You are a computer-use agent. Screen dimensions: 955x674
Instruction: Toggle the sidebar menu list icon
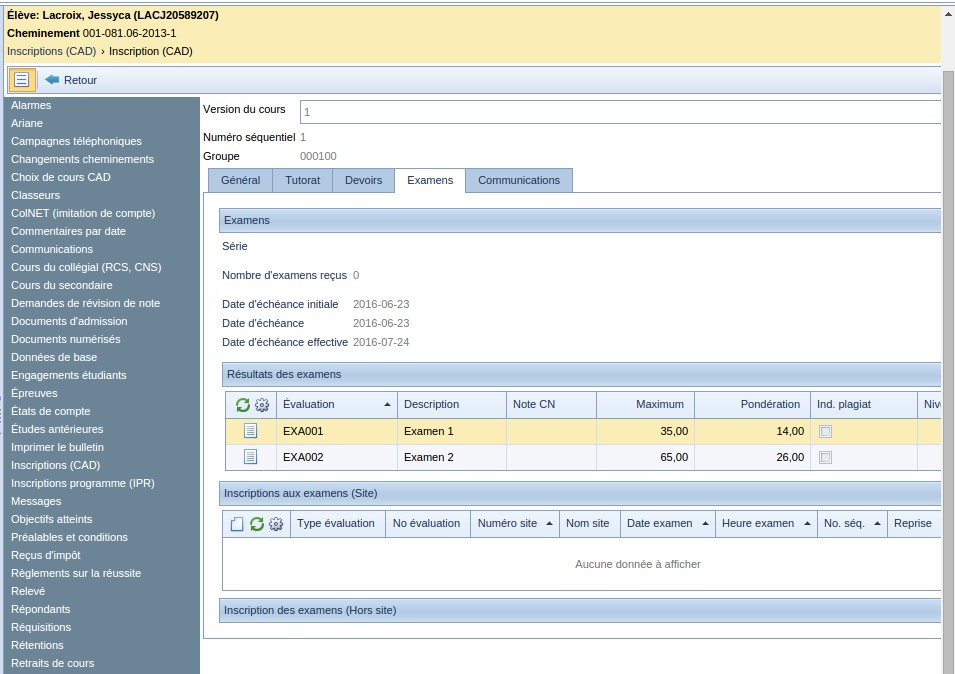coord(22,80)
